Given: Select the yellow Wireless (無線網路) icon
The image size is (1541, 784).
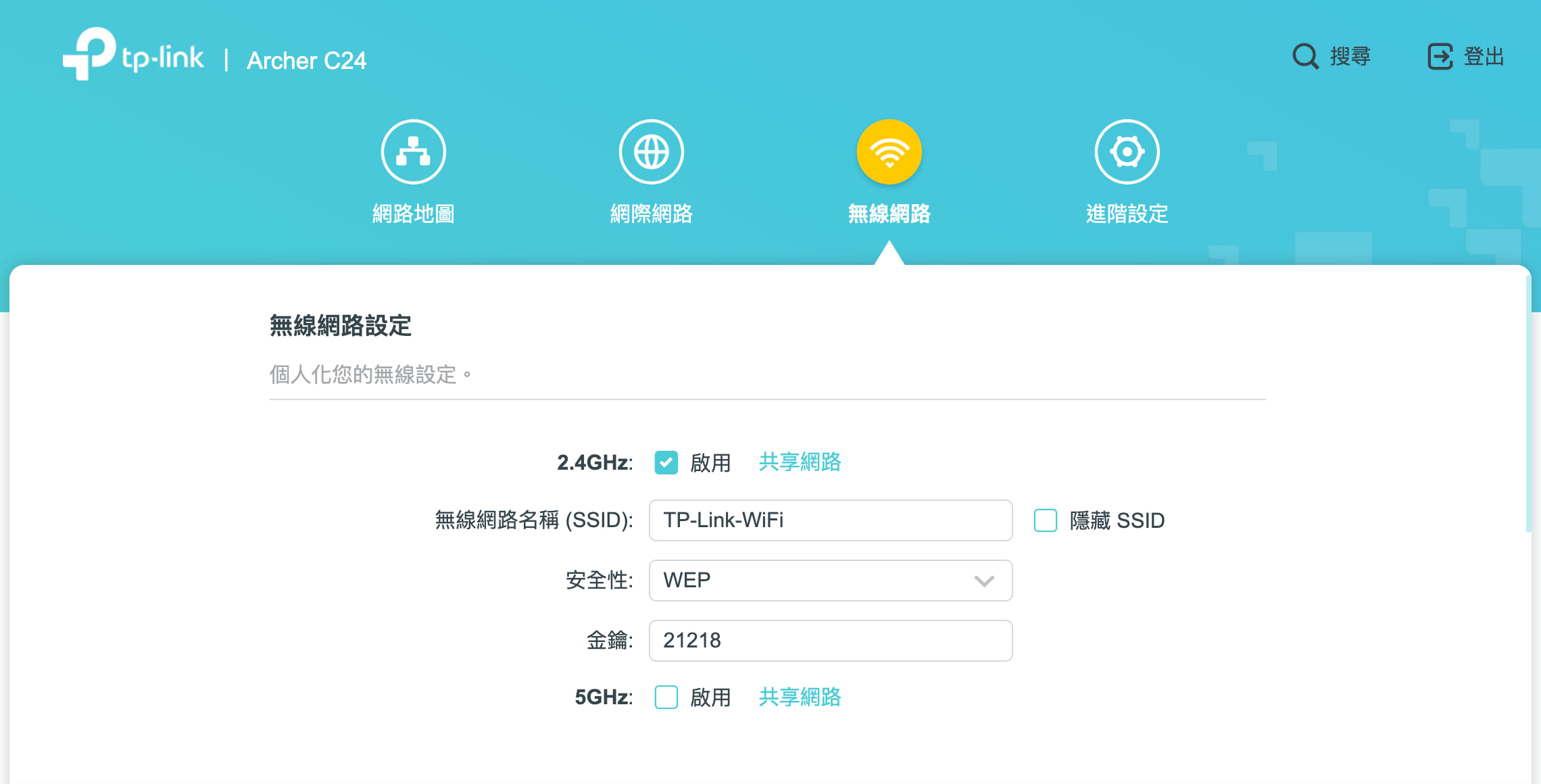Looking at the screenshot, I should pyautogui.click(x=889, y=152).
